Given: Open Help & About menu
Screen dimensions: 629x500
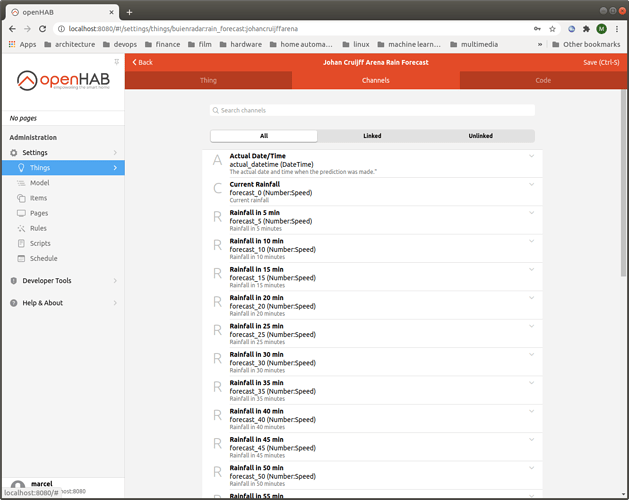Looking at the screenshot, I should click(63, 303).
